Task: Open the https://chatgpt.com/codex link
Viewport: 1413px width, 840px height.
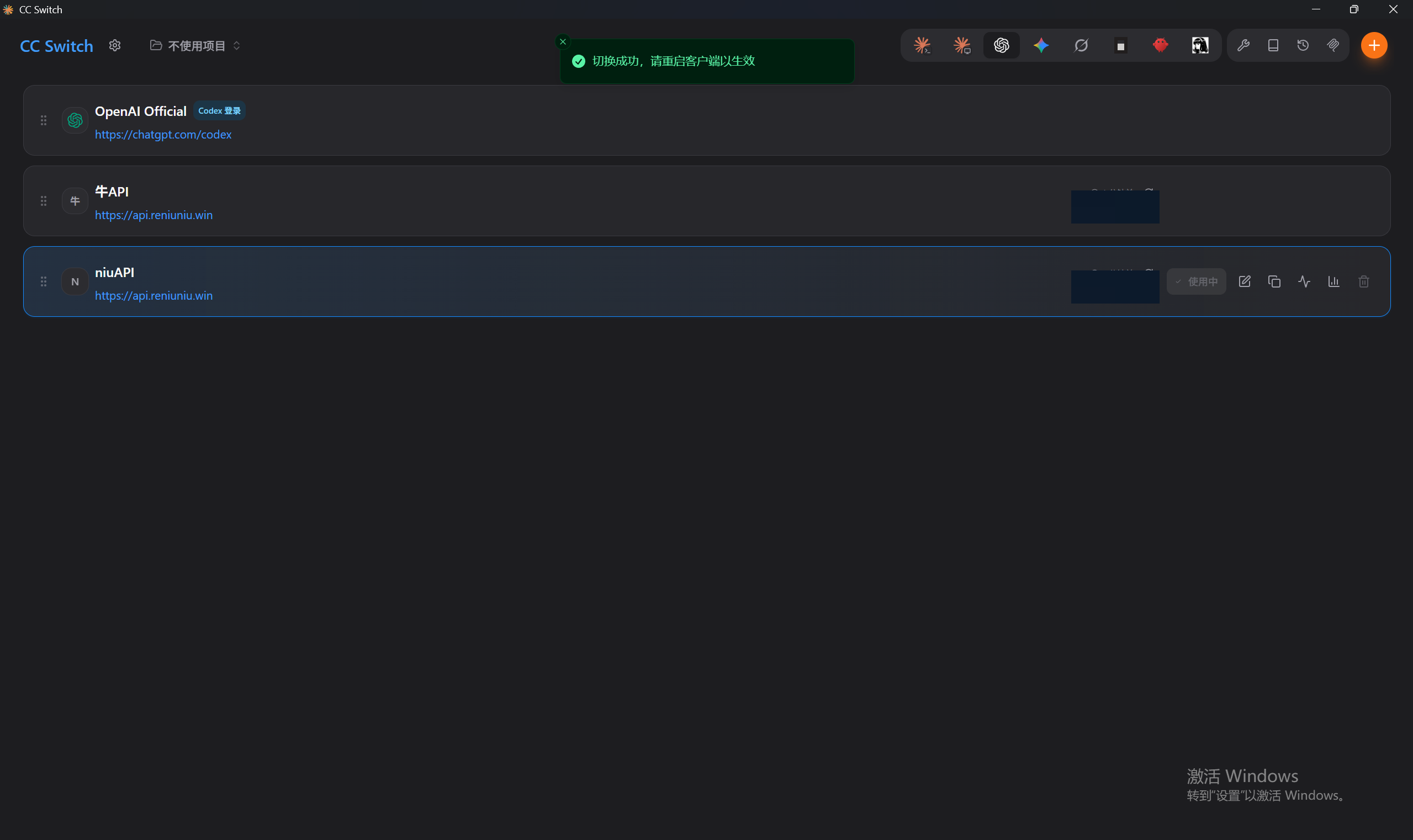Action: pos(163,135)
